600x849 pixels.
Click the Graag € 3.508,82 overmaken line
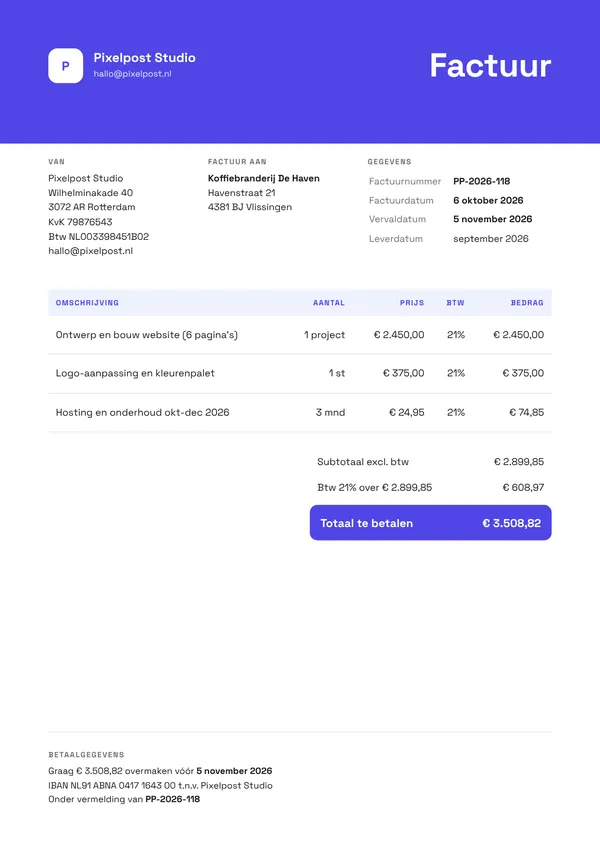pyautogui.click(x=160, y=771)
